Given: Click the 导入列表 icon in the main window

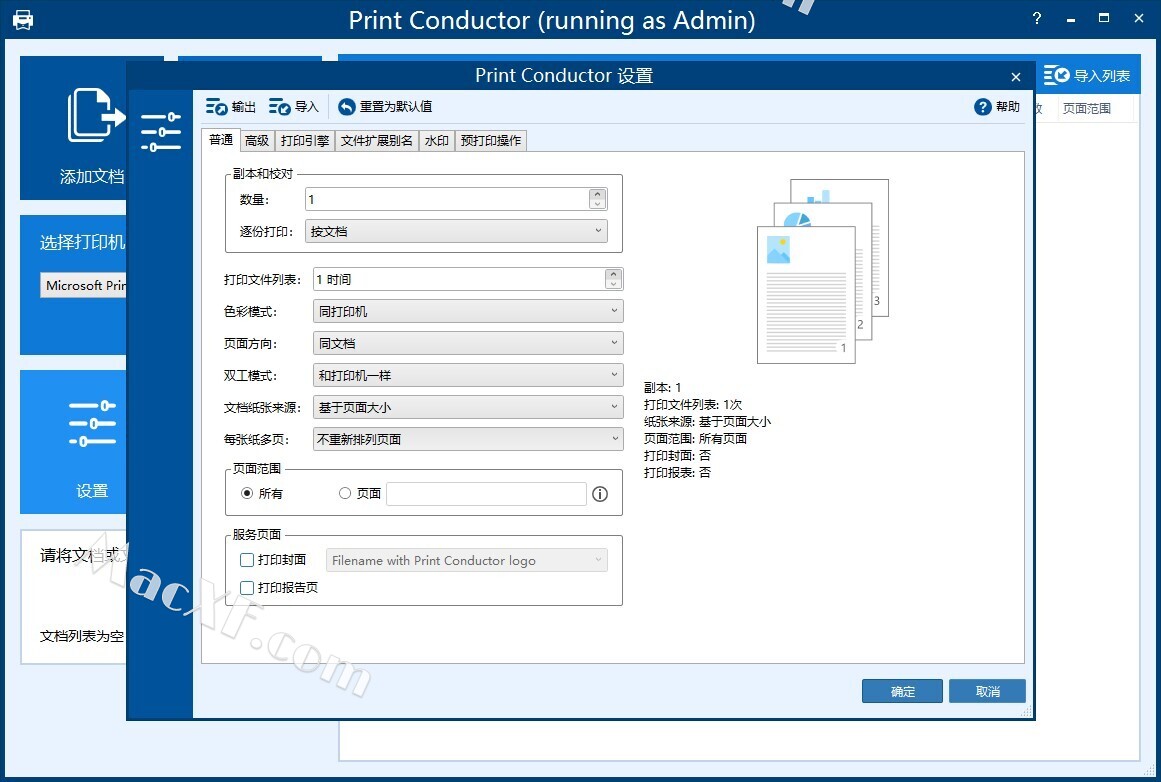Looking at the screenshot, I should [x=1057, y=75].
